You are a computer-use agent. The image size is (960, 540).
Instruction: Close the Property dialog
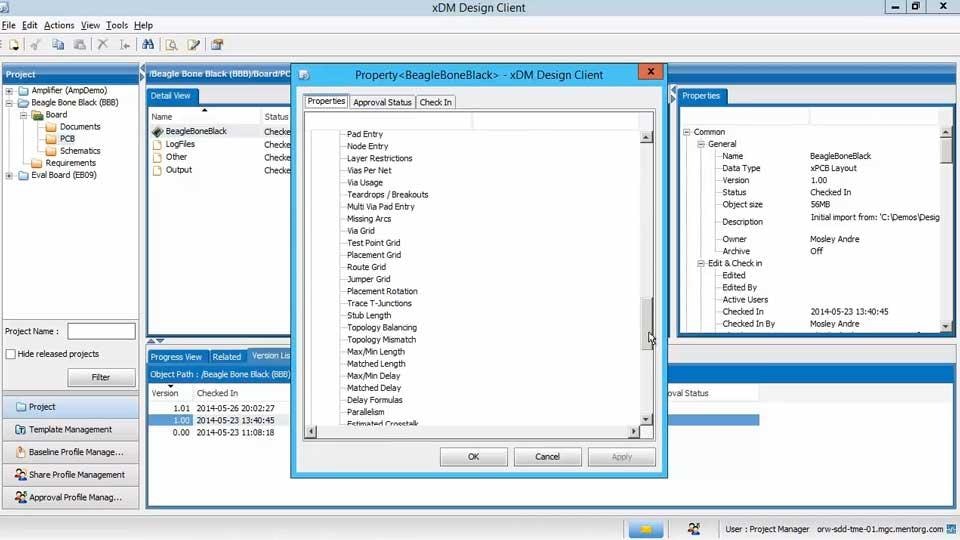(x=651, y=72)
